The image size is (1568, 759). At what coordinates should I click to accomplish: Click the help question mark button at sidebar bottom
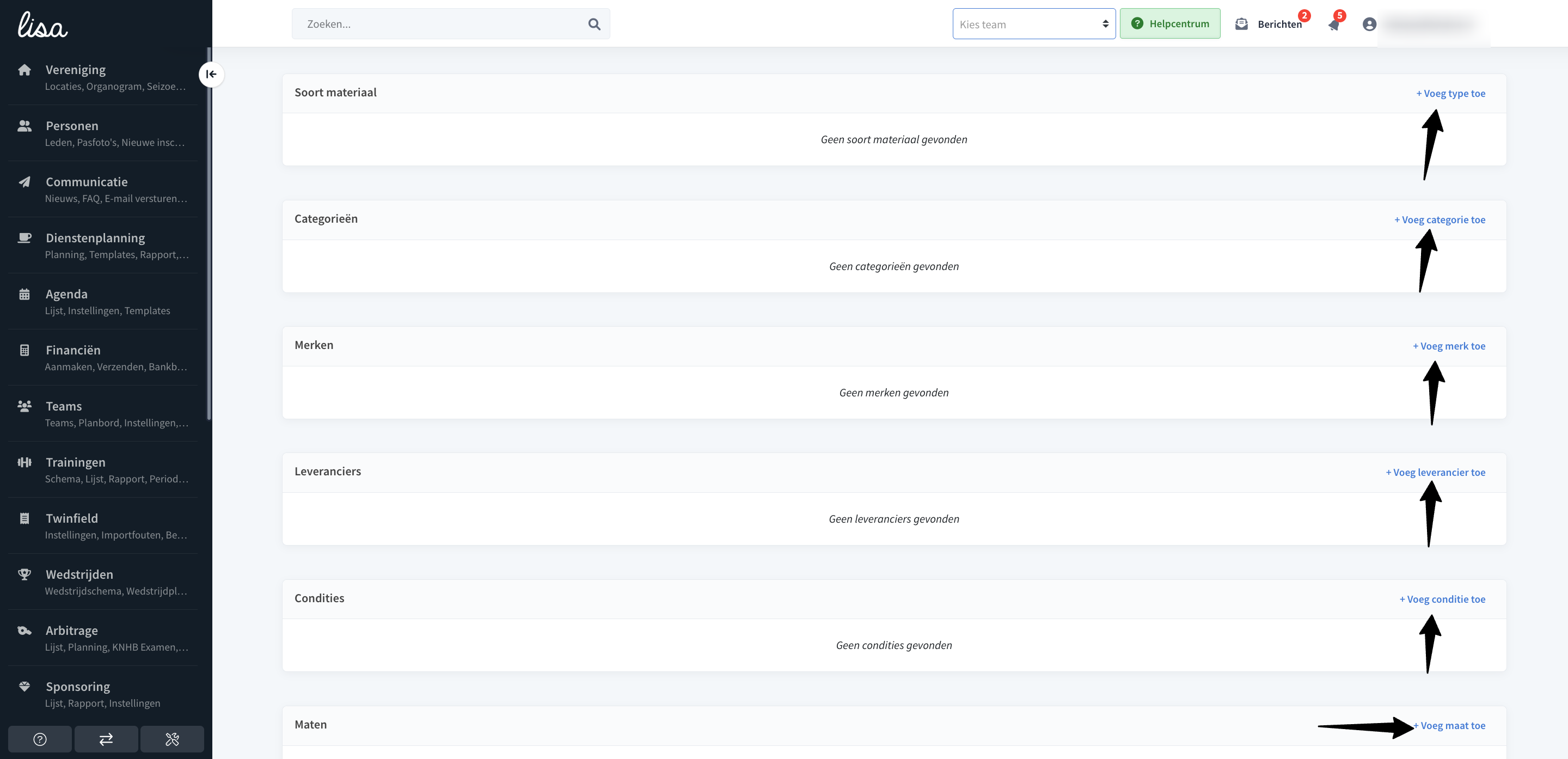coord(40,739)
